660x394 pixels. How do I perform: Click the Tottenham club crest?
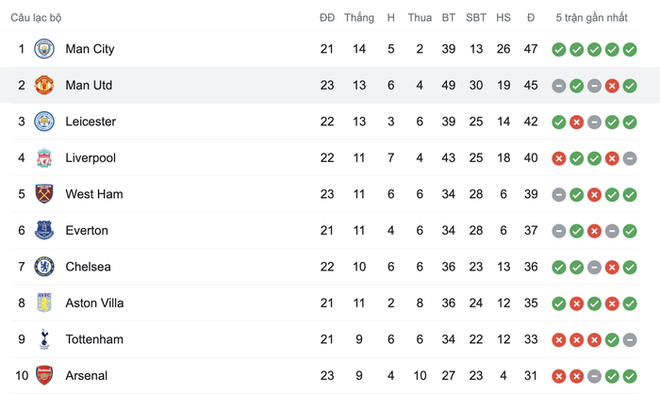(x=44, y=339)
